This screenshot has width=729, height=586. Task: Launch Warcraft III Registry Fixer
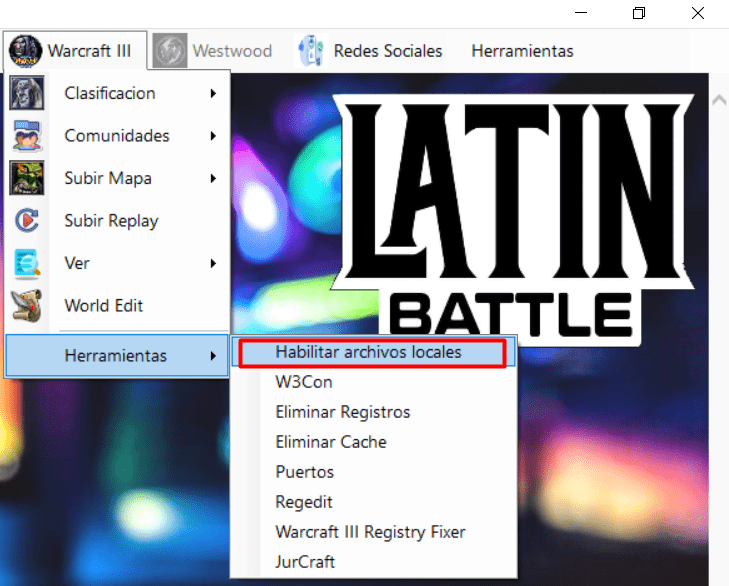374,532
